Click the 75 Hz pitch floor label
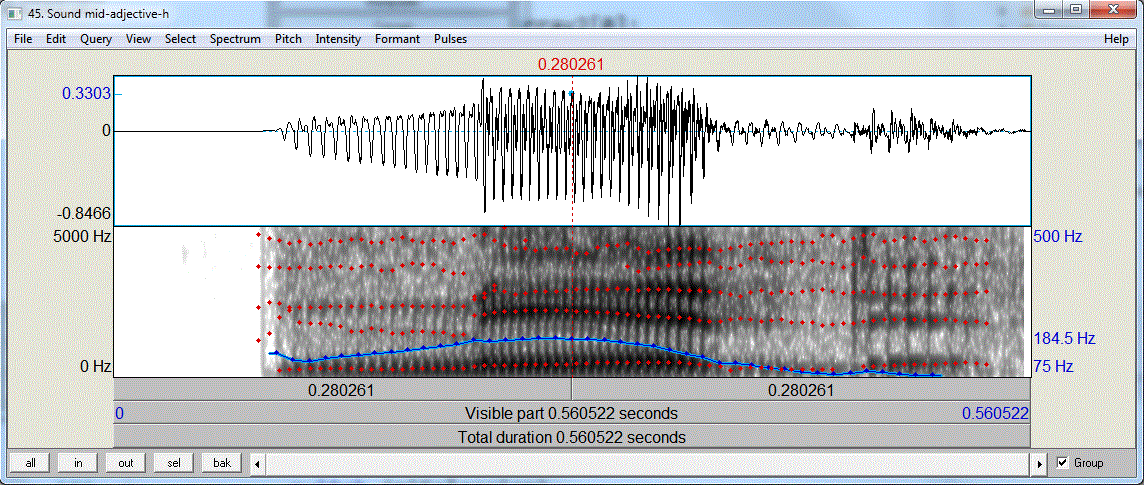Viewport: 1144px width, 485px height. coord(1054,366)
